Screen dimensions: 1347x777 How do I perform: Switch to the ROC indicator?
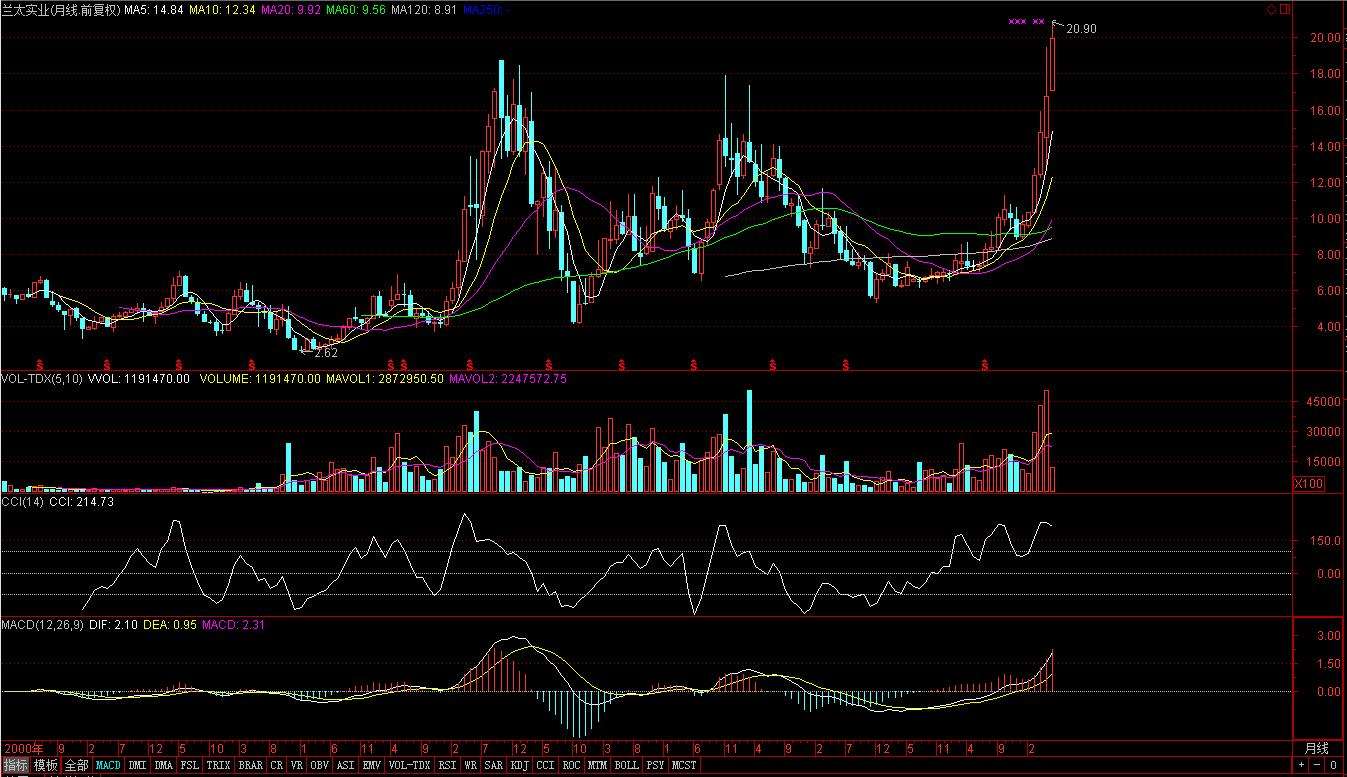(572, 765)
